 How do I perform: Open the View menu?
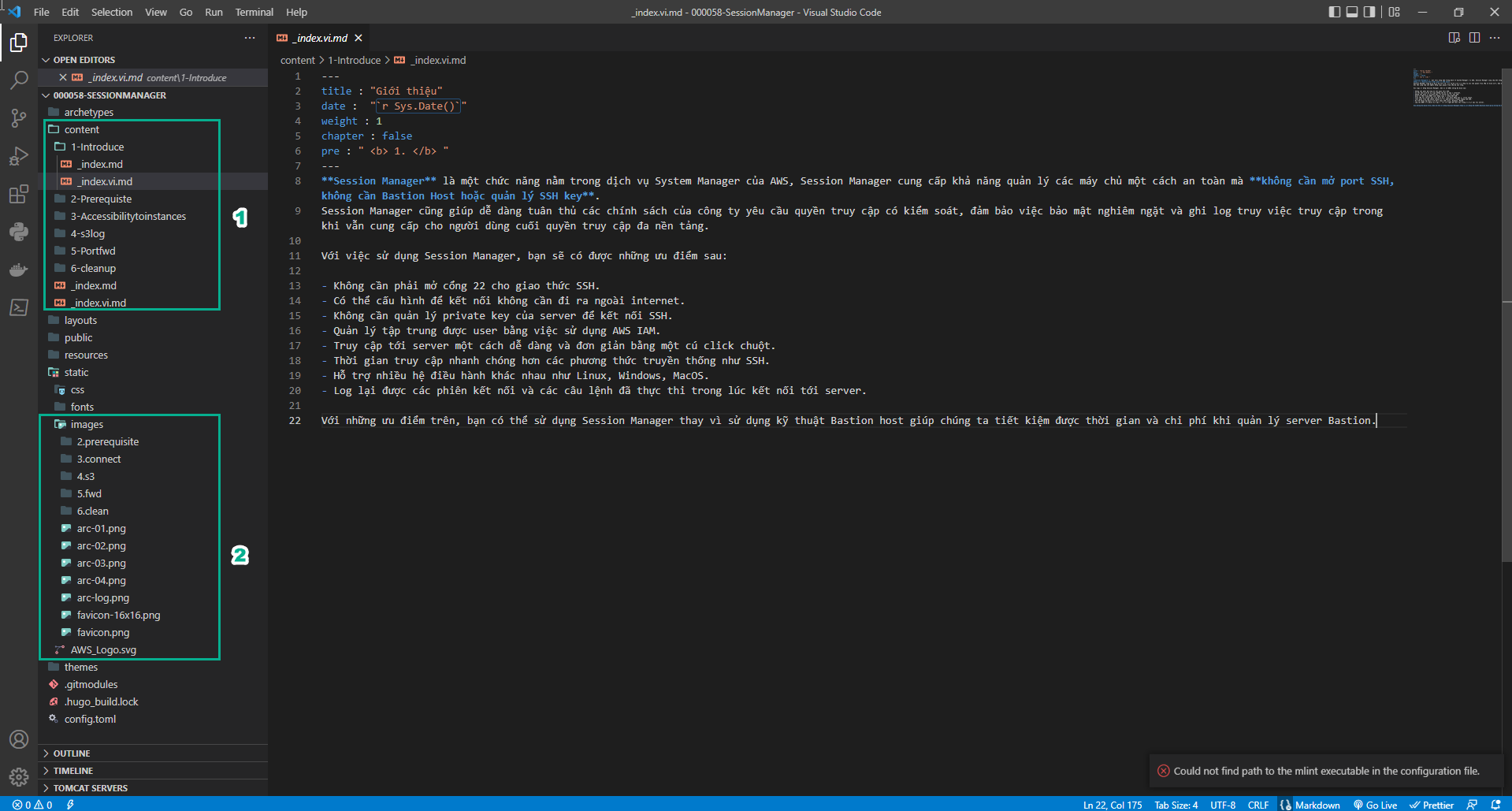click(x=156, y=12)
